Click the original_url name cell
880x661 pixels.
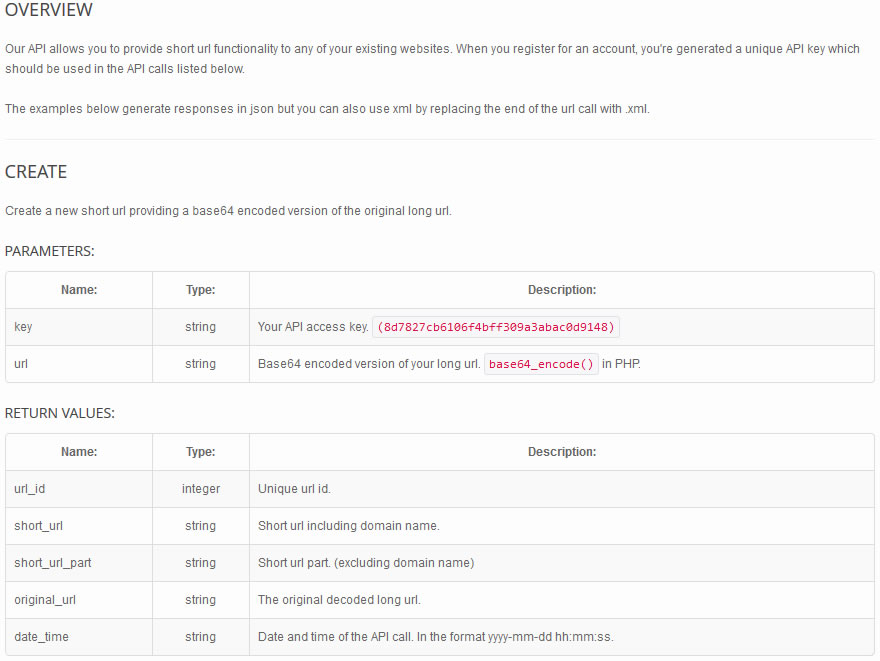(x=79, y=600)
